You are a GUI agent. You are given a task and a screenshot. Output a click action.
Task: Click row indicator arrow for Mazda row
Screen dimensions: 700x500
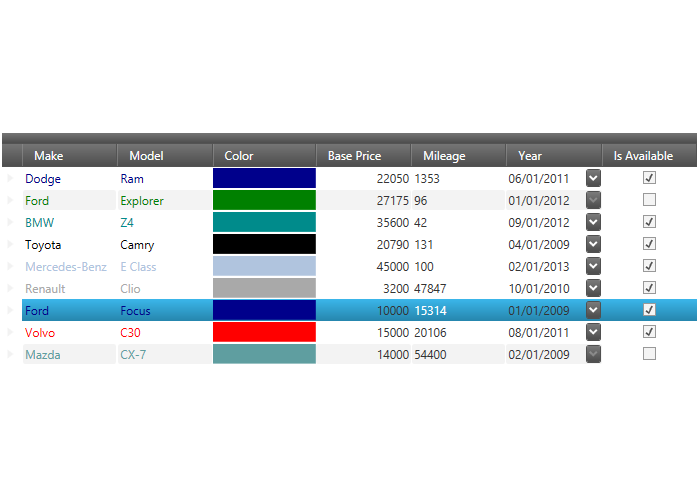point(10,354)
